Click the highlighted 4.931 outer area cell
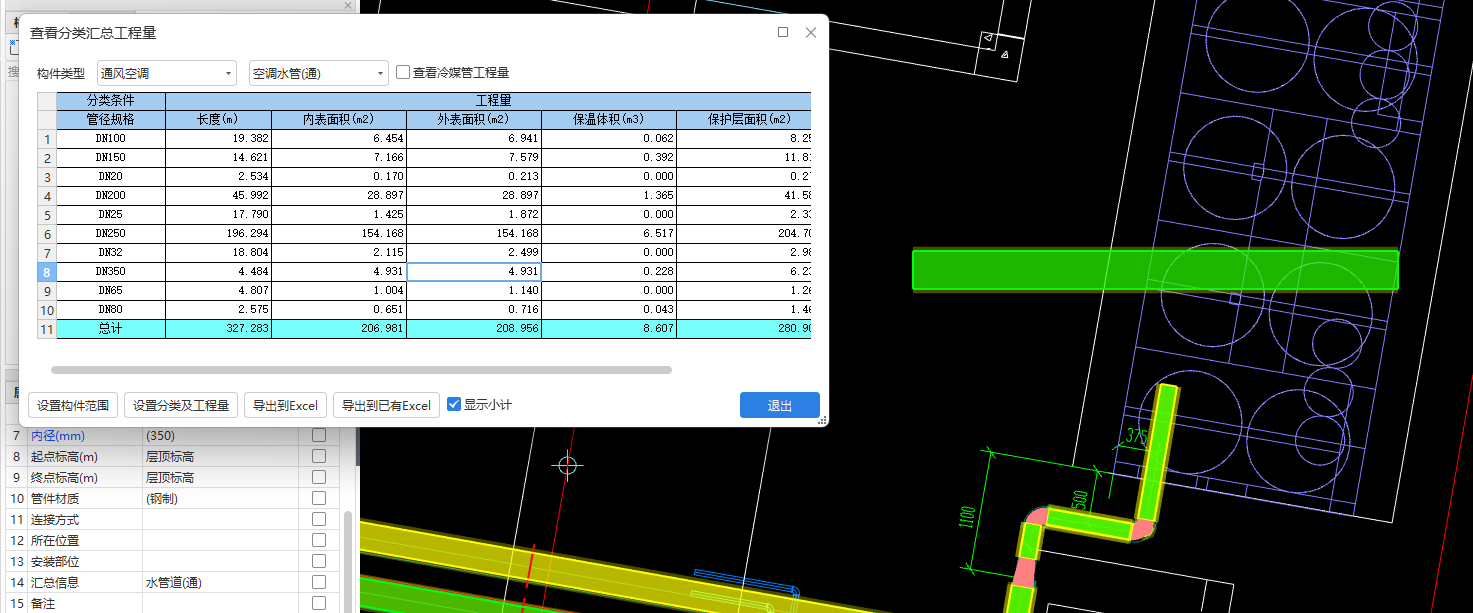 474,271
